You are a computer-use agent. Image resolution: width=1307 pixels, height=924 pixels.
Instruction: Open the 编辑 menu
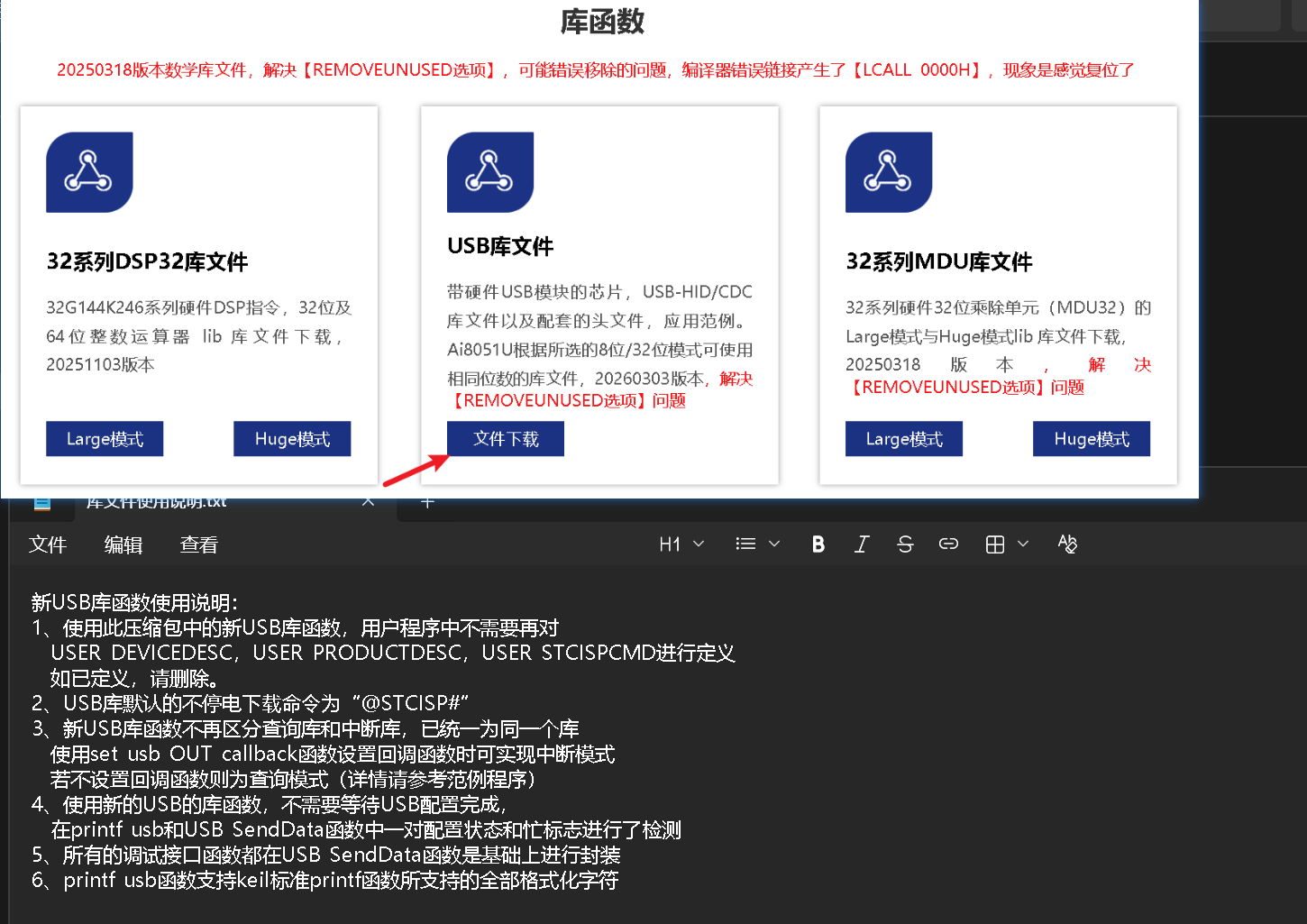pyautogui.click(x=123, y=544)
